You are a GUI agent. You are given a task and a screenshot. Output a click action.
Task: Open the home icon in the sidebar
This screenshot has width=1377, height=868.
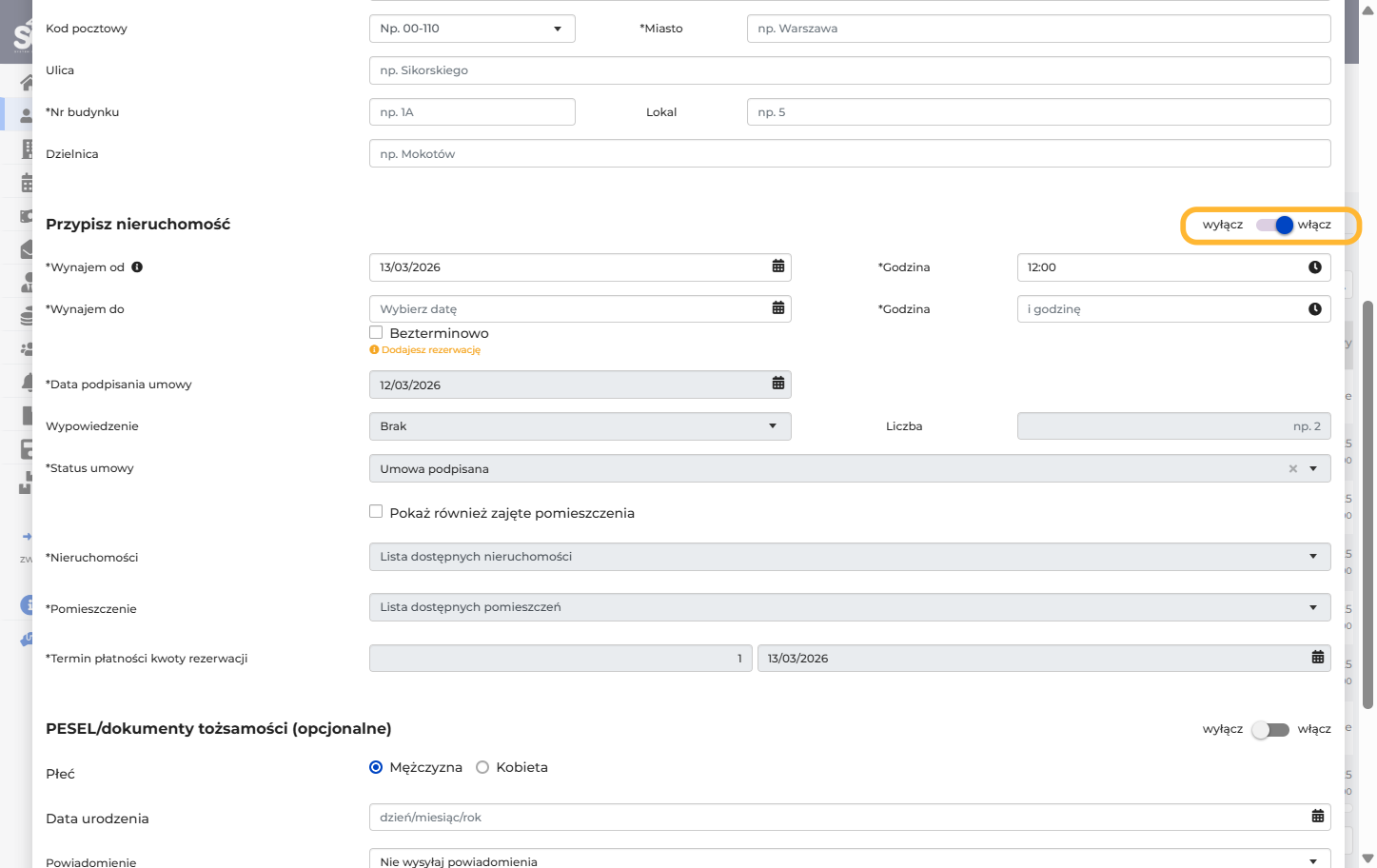[x=26, y=83]
